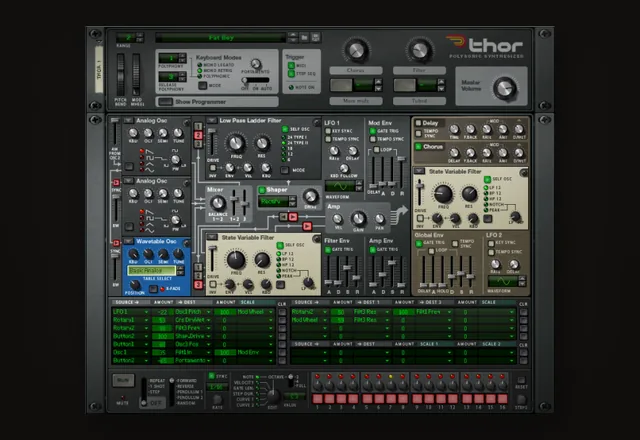Click the Master Volume knob
Viewport: 640px width, 440px height.
click(x=505, y=87)
